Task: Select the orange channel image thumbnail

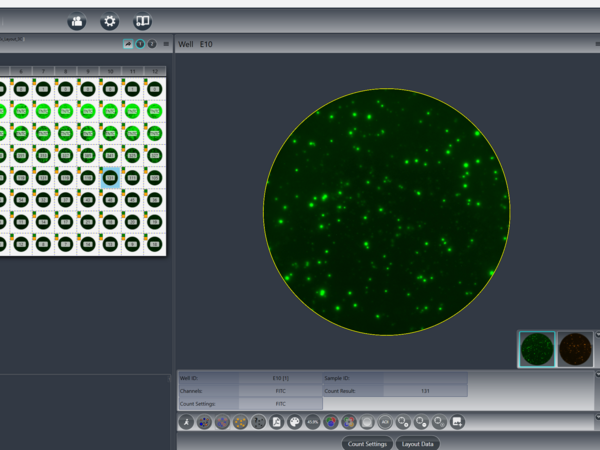Action: point(574,349)
